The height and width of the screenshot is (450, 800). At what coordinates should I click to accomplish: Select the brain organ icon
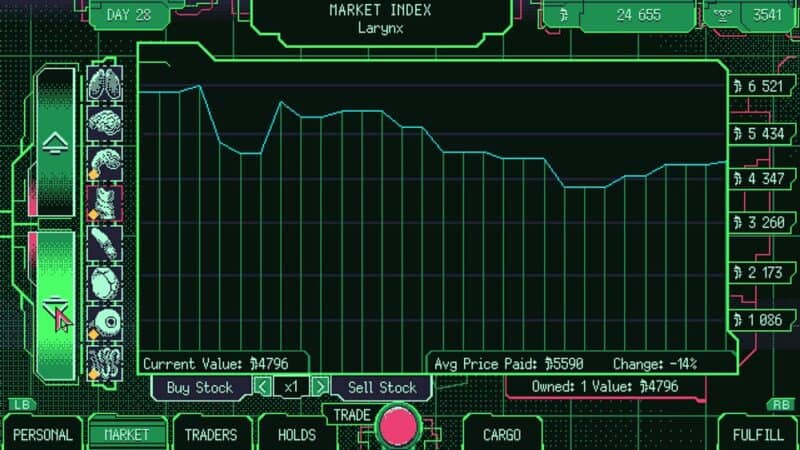tap(105, 124)
